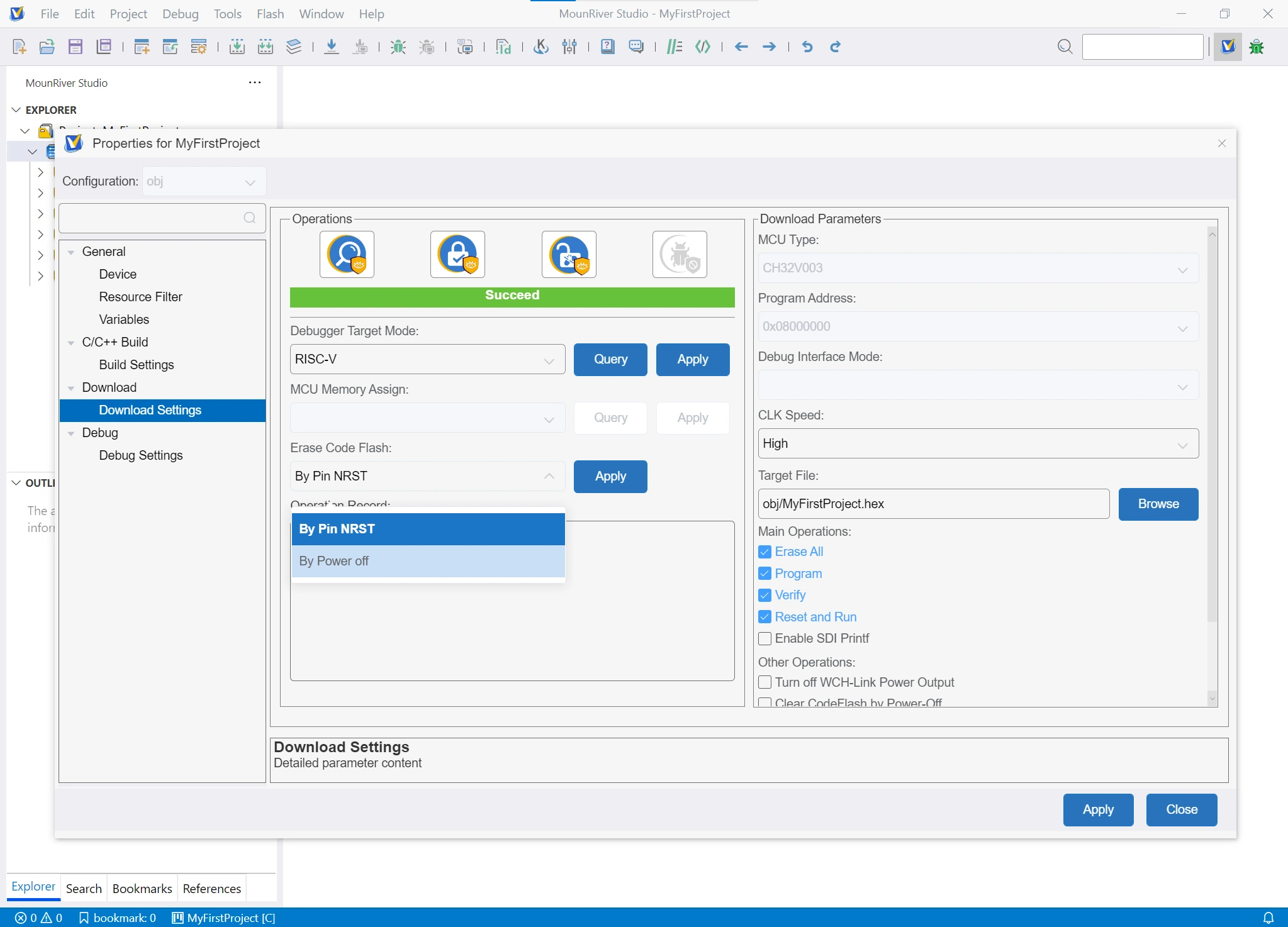Click the blue Download arrow toolbar icon
The height and width of the screenshot is (927, 1288).
(332, 47)
